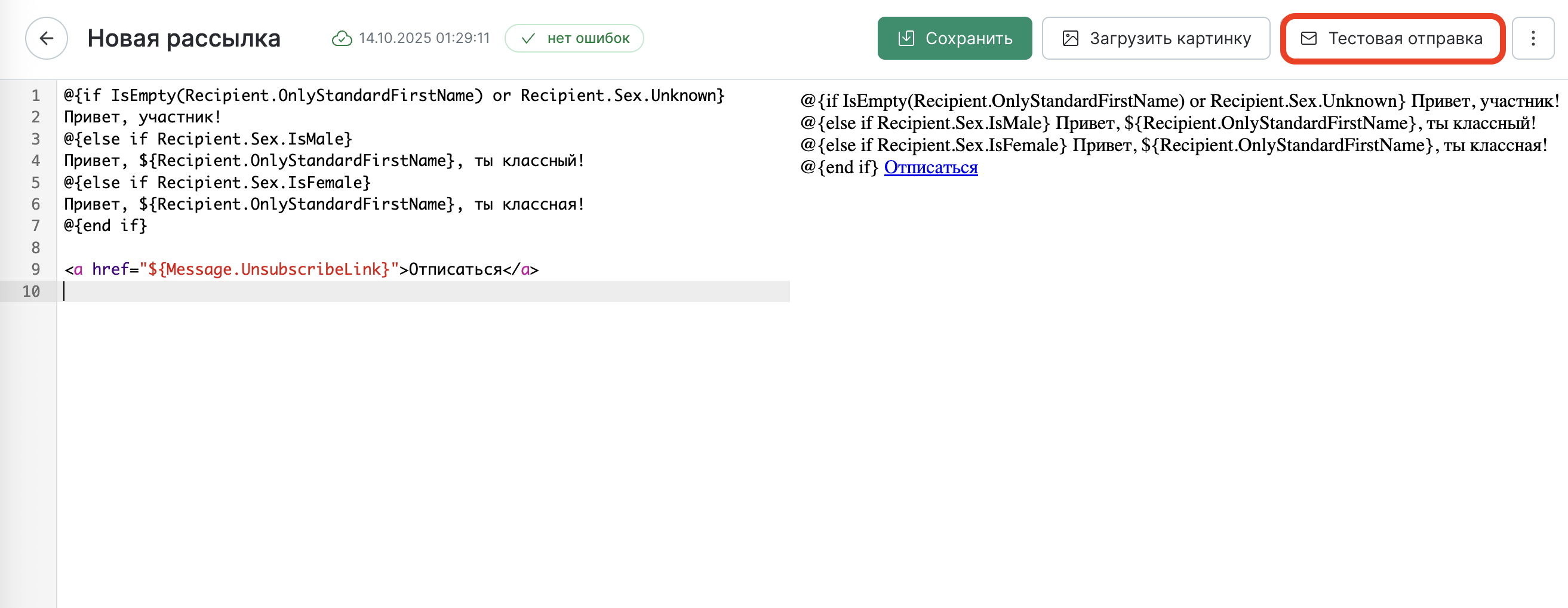Click the picture icon in Загрузить картинку
The height and width of the screenshot is (608, 1568).
[1070, 38]
